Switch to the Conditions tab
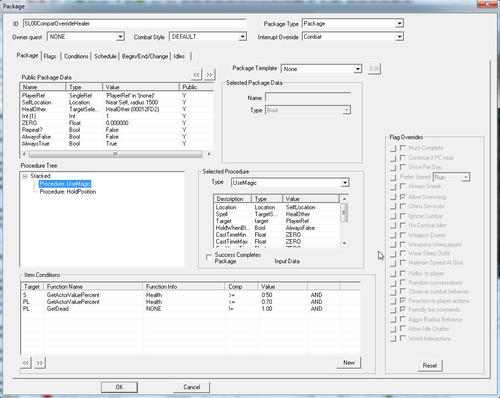This screenshot has width=500, height=398. [76, 56]
